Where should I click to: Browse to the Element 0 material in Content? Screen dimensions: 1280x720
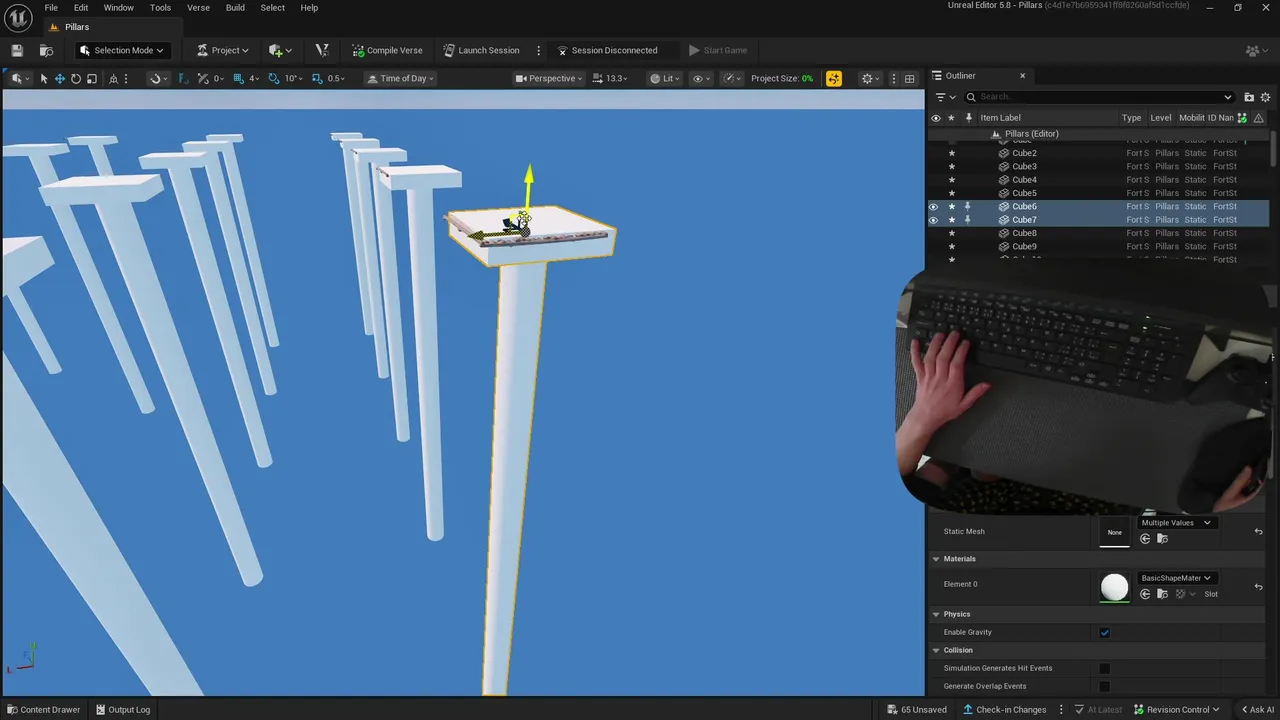[1162, 594]
